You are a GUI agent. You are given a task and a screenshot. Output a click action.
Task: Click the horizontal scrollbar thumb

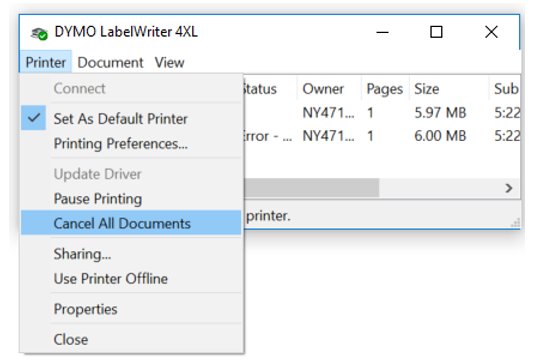click(311, 188)
